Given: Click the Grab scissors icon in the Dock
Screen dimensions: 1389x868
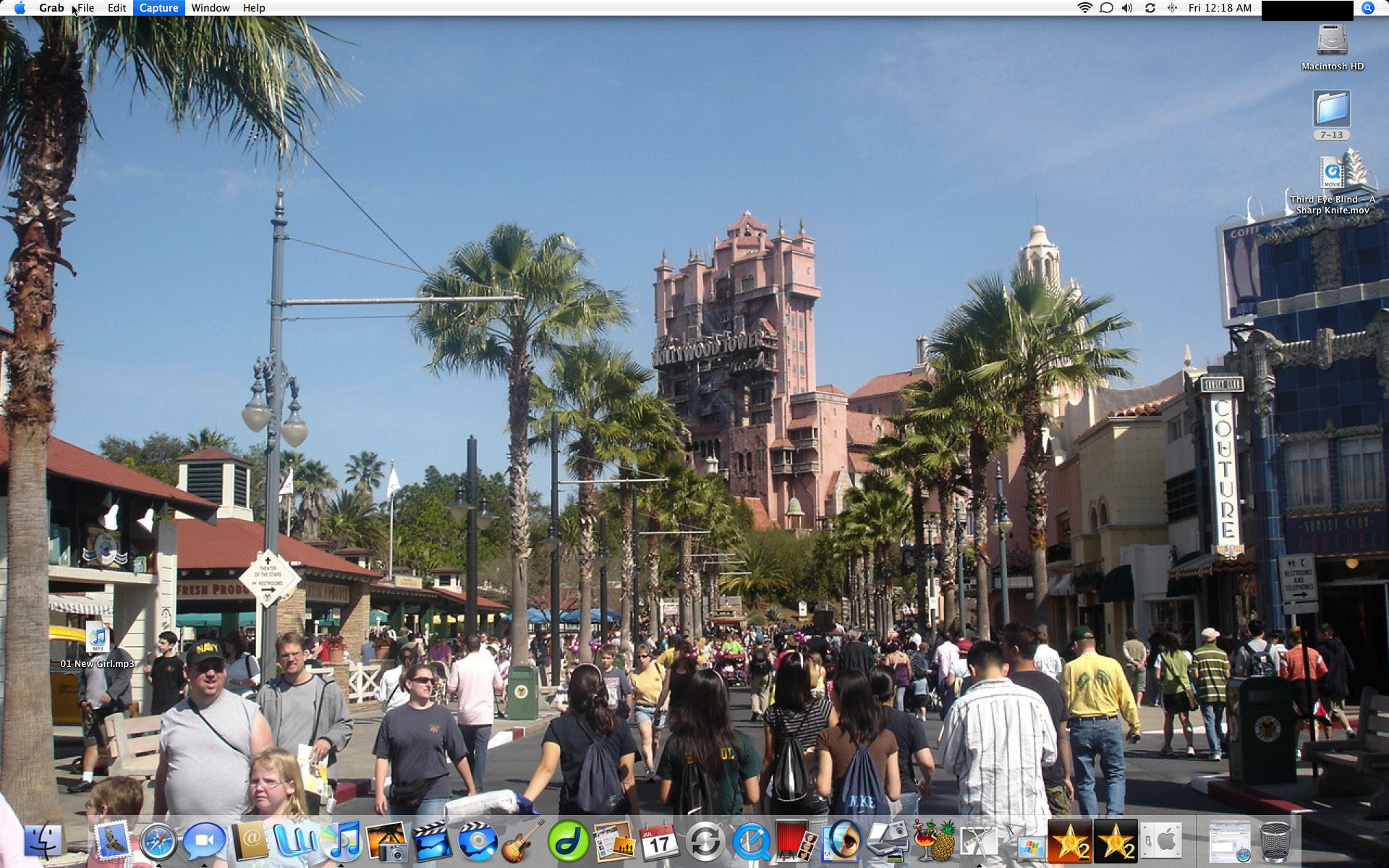Looking at the screenshot, I should 979,842.
